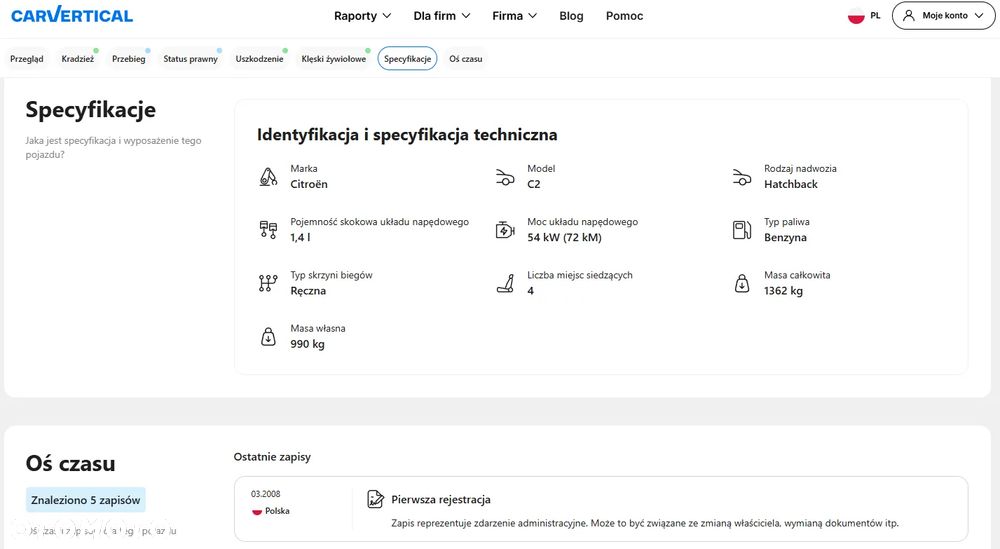Switch to the Kradzież tab
1000x549 pixels.
coord(78,59)
